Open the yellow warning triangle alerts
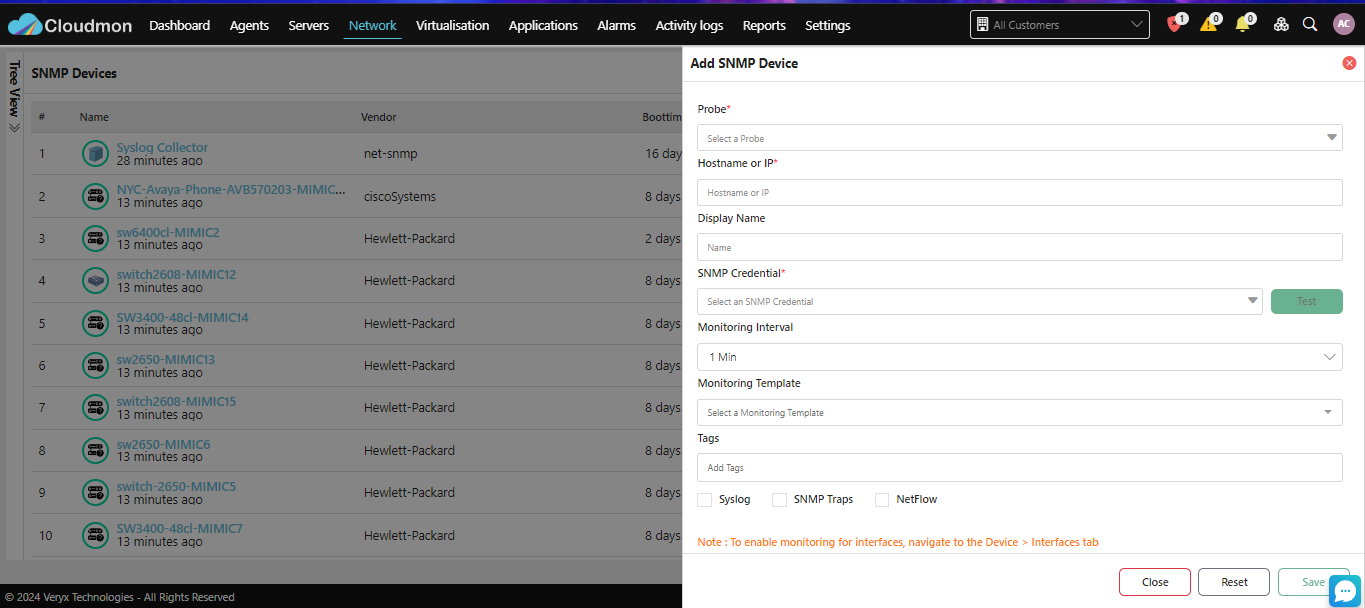Screen dimensions: 1365x608 (1208, 25)
